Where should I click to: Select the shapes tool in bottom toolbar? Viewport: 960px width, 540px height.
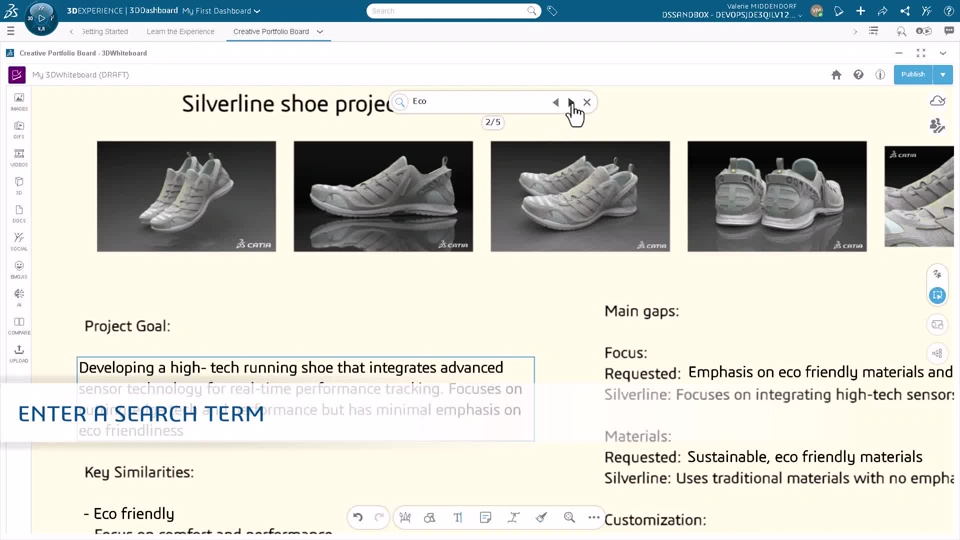click(x=430, y=517)
